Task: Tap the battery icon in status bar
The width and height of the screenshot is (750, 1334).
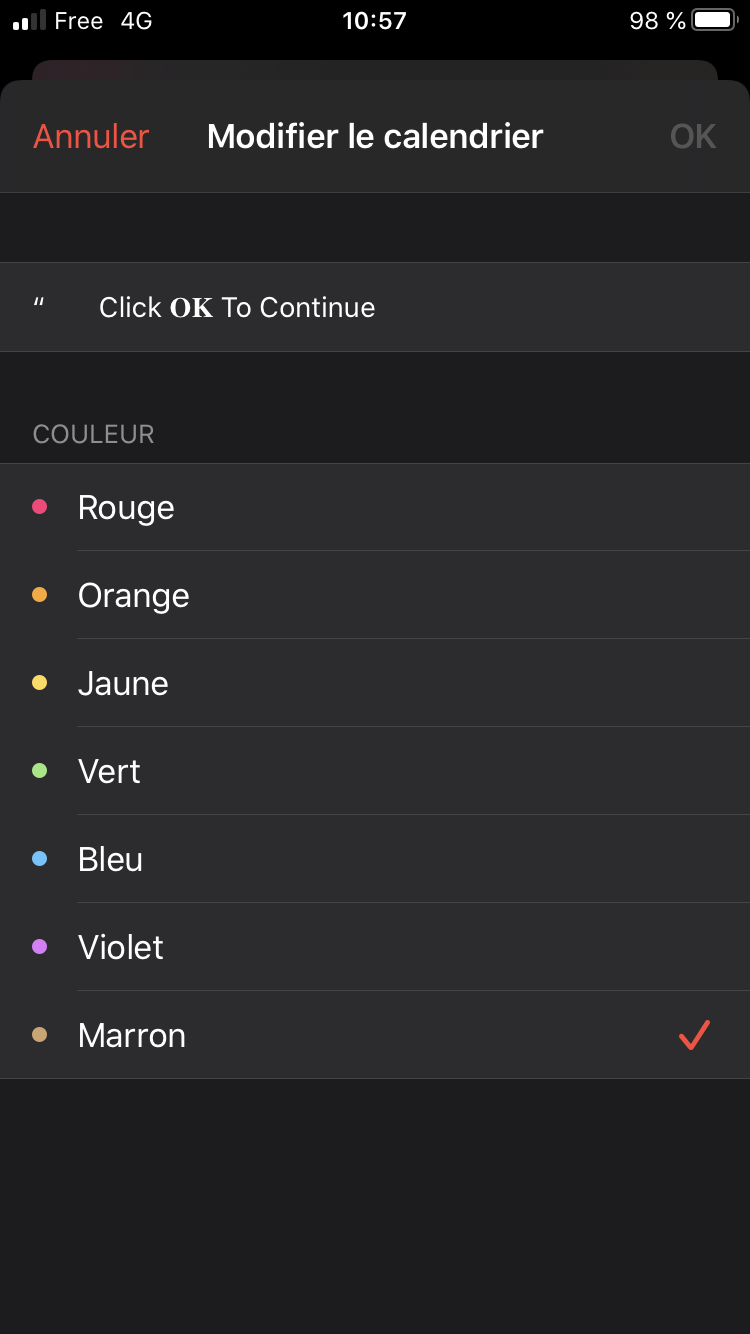Action: [714, 20]
